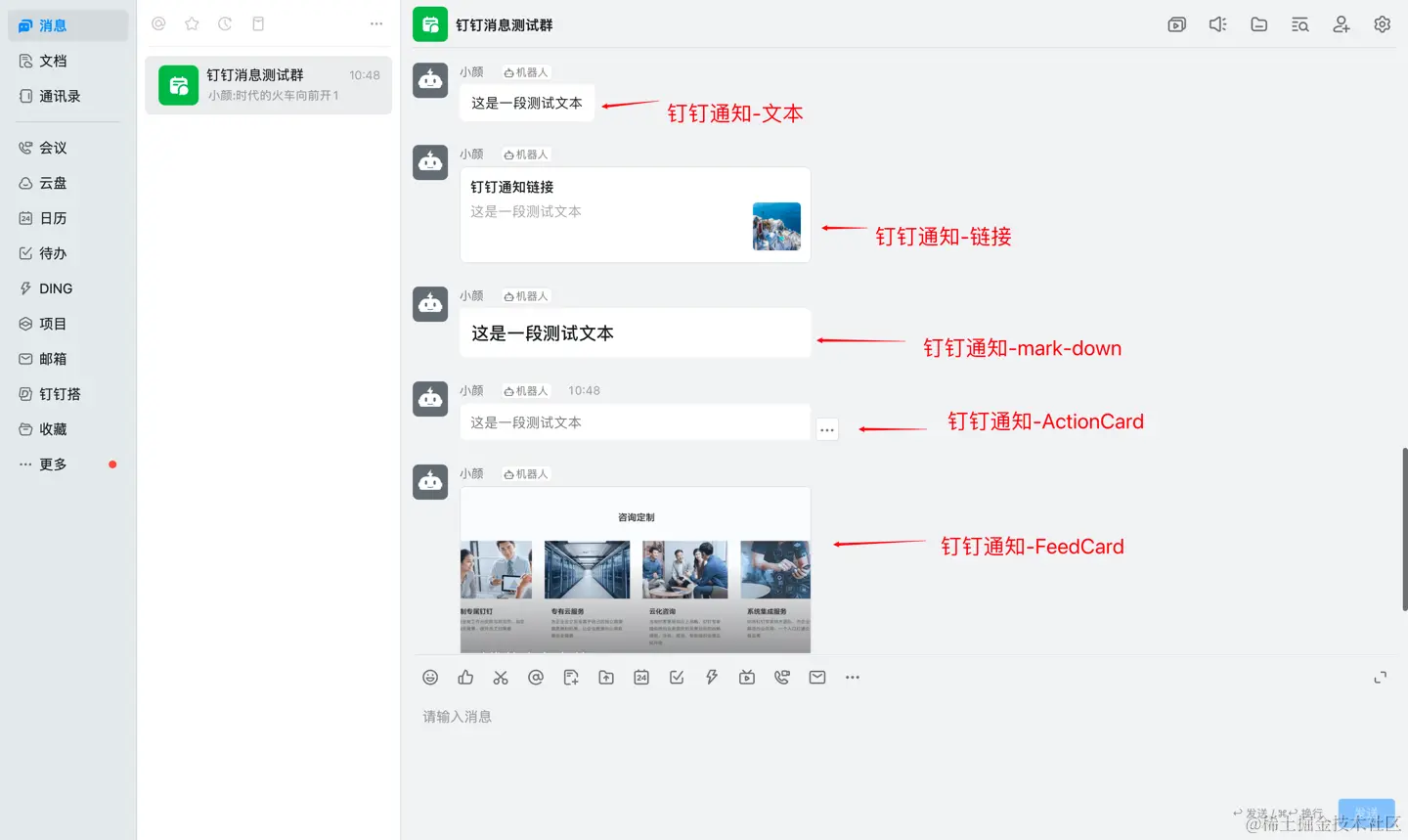Screen dimensions: 1408x840
Task: Open the live/video icon in chat header
Action: (1177, 24)
